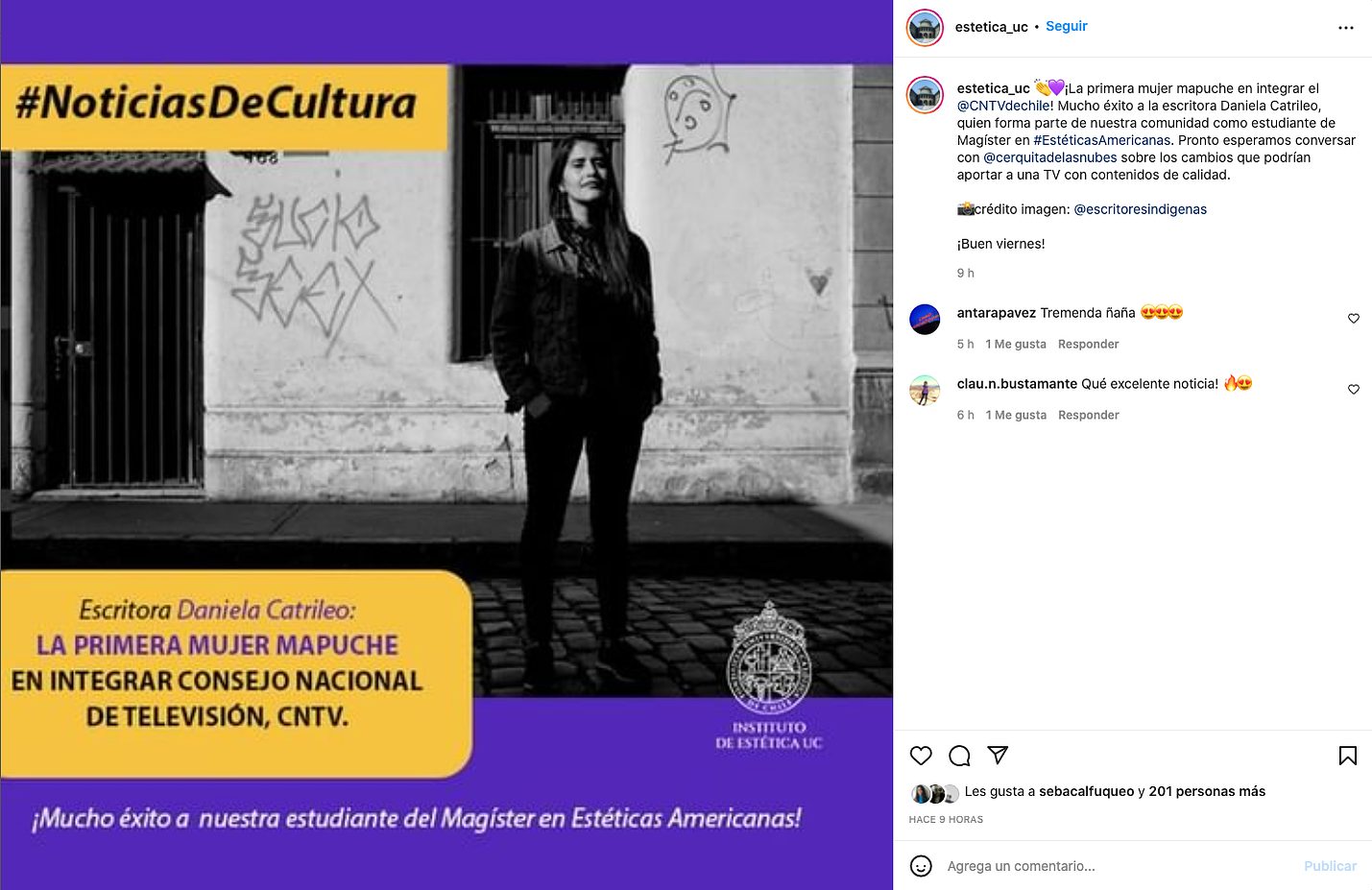The image size is (1372, 890).
Task: Reply to clau.n.bustamante's comment
Action: tap(1088, 415)
